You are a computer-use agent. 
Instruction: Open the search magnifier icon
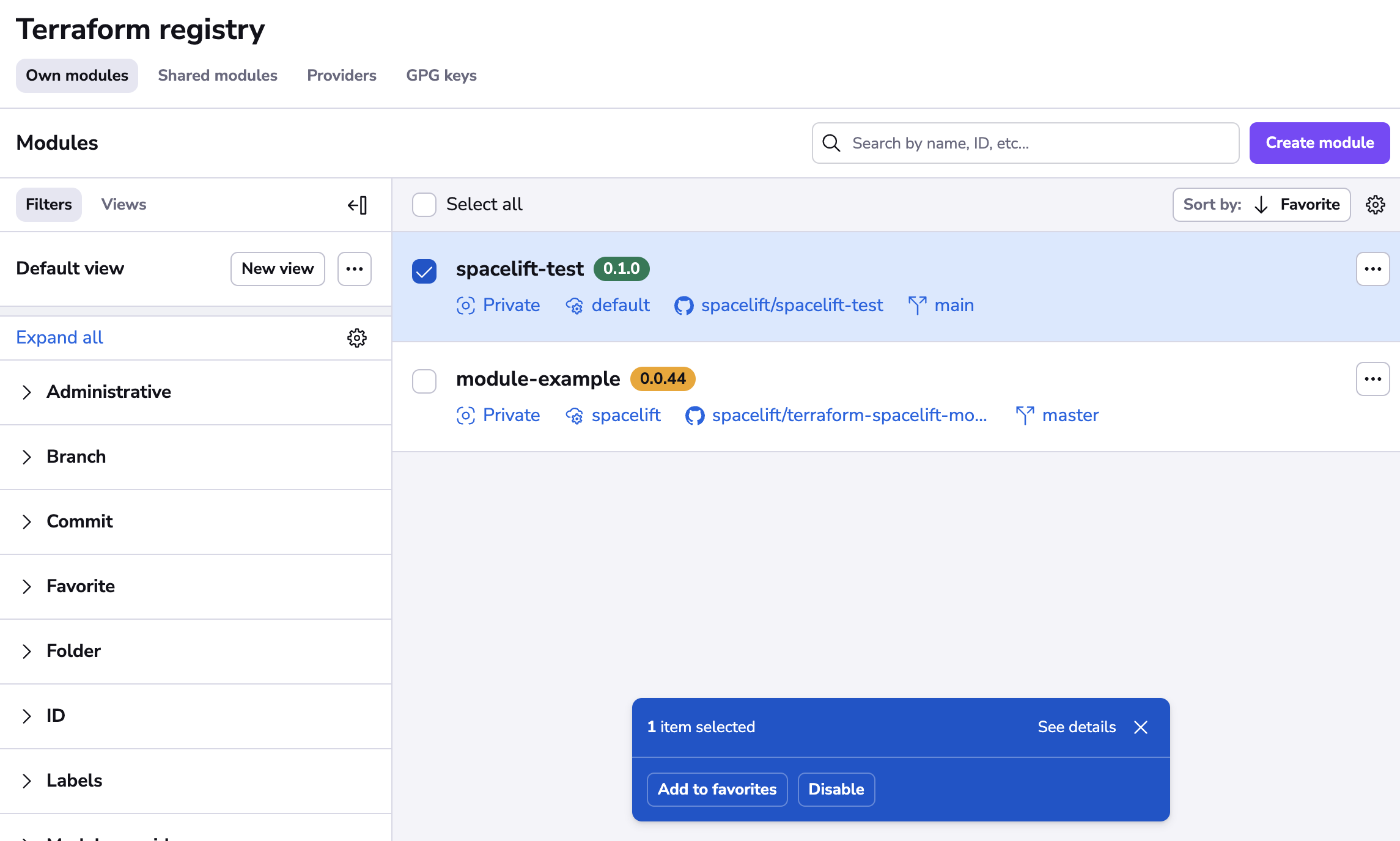click(831, 143)
